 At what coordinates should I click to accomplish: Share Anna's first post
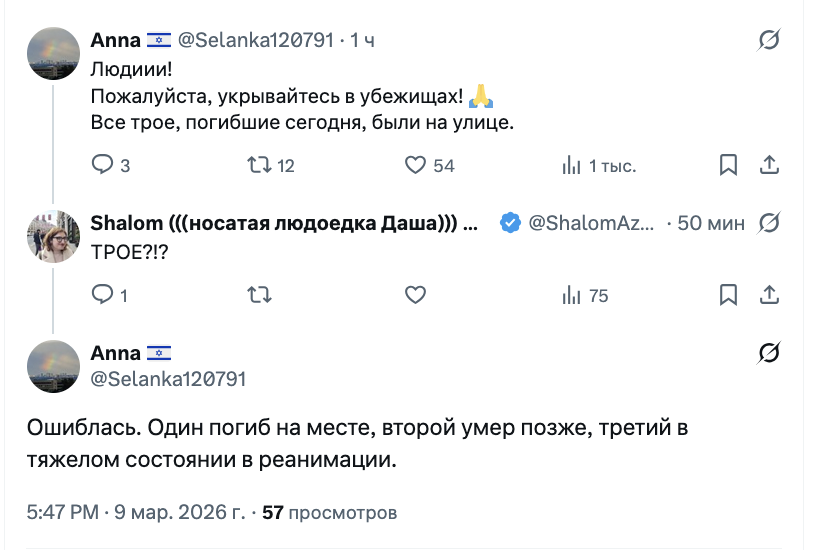point(770,165)
